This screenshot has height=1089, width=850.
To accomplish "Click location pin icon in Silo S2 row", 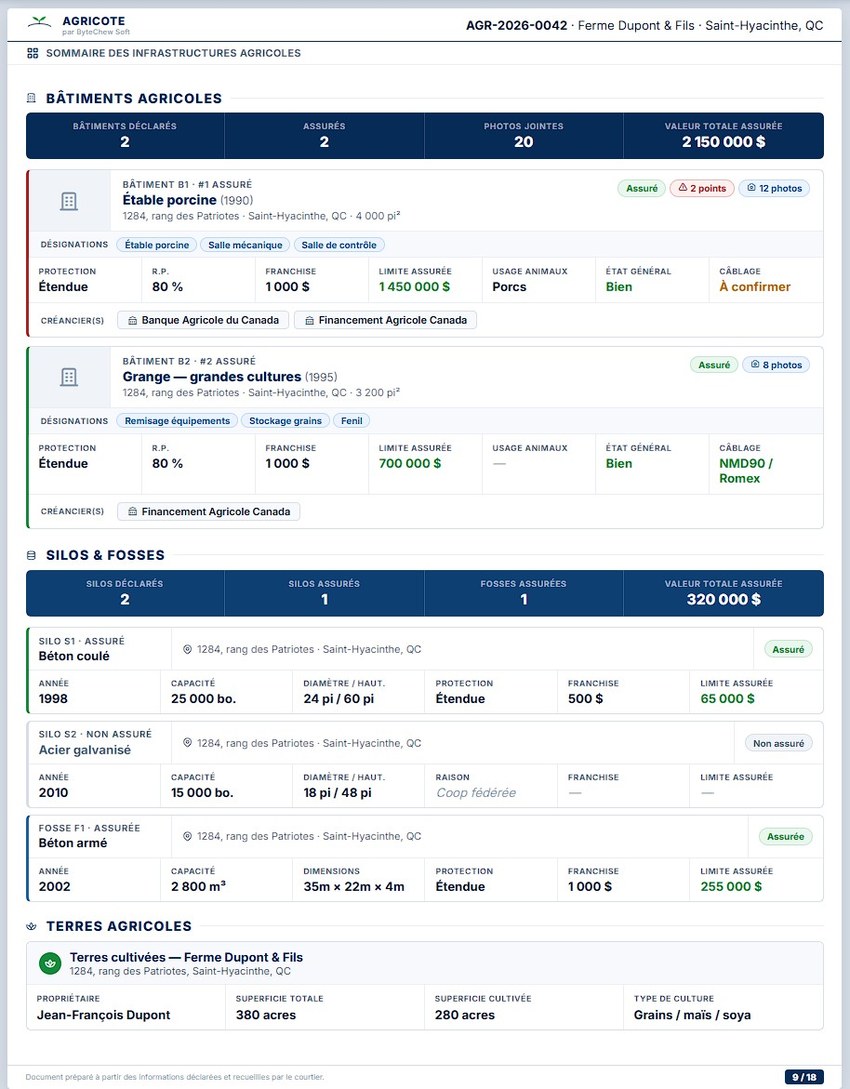I will pyautogui.click(x=187, y=742).
